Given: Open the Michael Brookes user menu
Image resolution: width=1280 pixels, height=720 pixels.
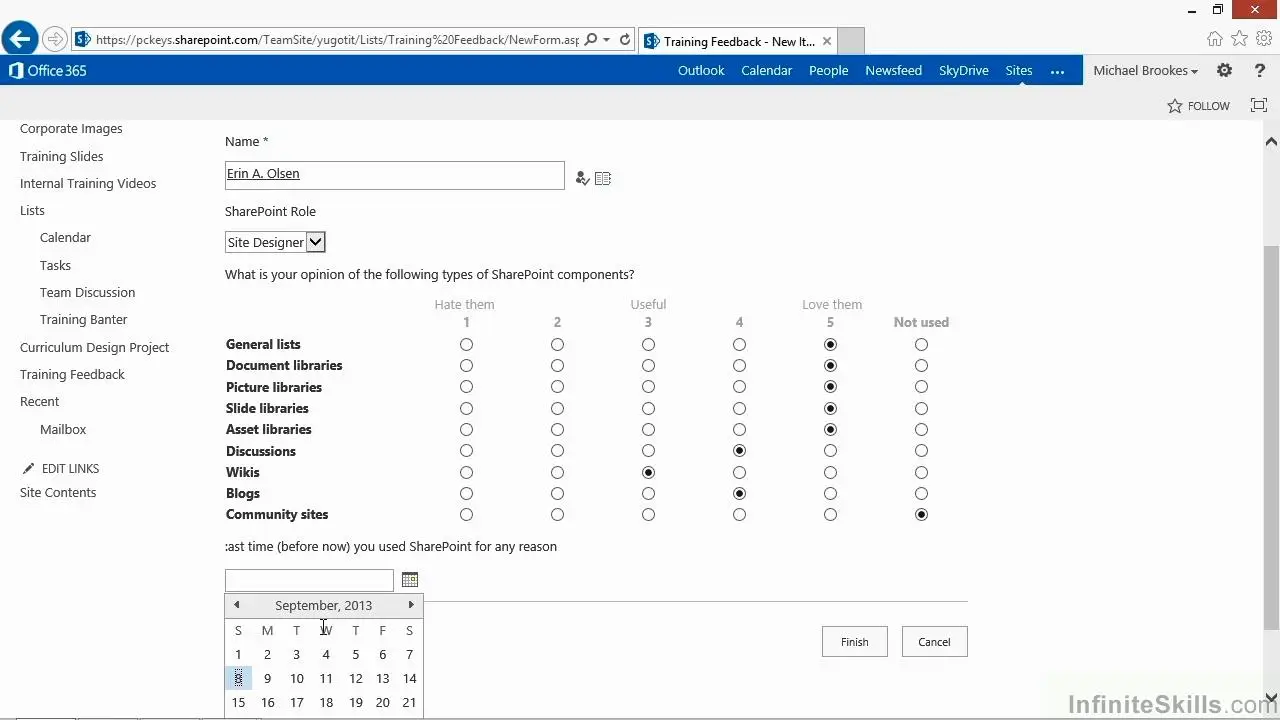Looking at the screenshot, I should coord(1145,70).
